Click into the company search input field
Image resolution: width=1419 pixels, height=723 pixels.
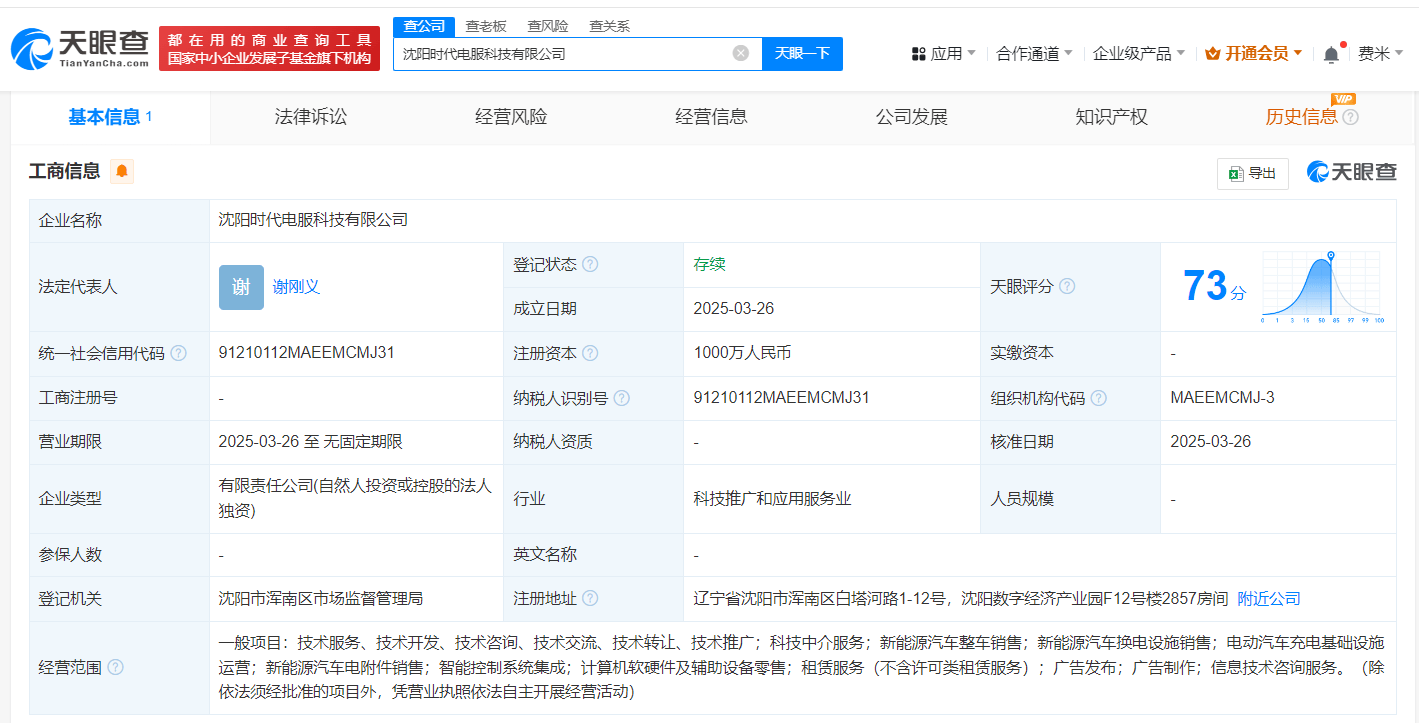point(560,54)
